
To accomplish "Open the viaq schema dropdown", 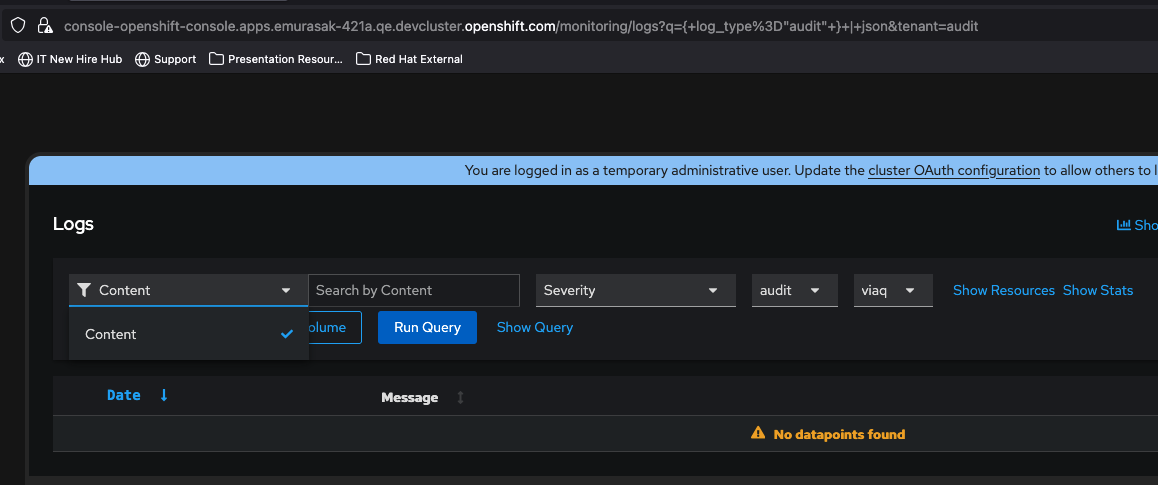I will (x=892, y=290).
